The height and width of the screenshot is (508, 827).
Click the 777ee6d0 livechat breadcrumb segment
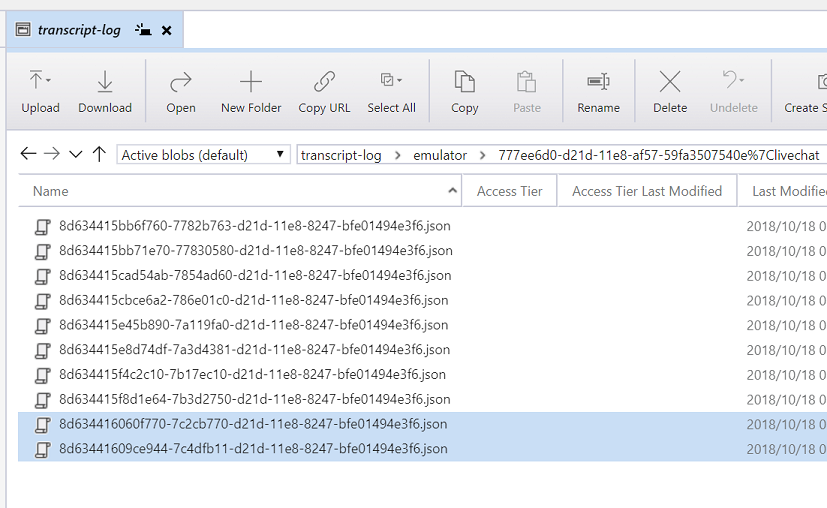click(659, 155)
